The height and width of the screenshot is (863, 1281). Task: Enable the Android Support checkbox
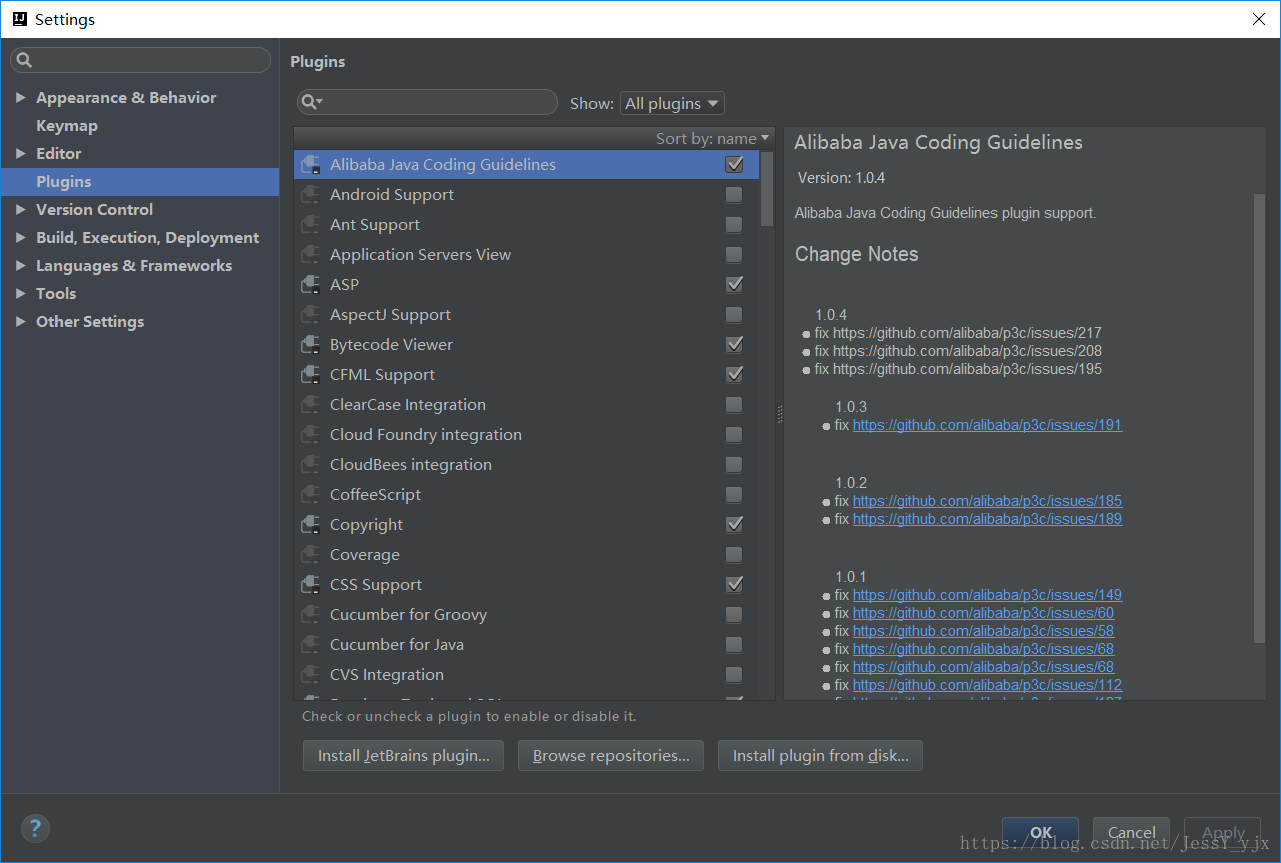coord(734,194)
